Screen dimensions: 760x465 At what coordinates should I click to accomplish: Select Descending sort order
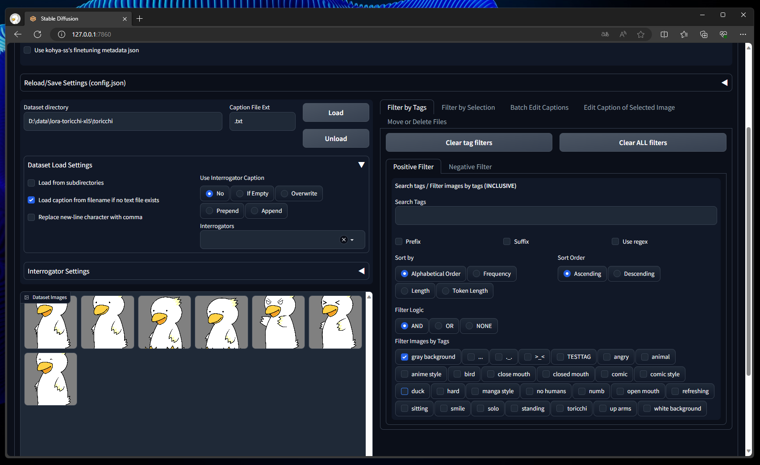pyautogui.click(x=617, y=273)
